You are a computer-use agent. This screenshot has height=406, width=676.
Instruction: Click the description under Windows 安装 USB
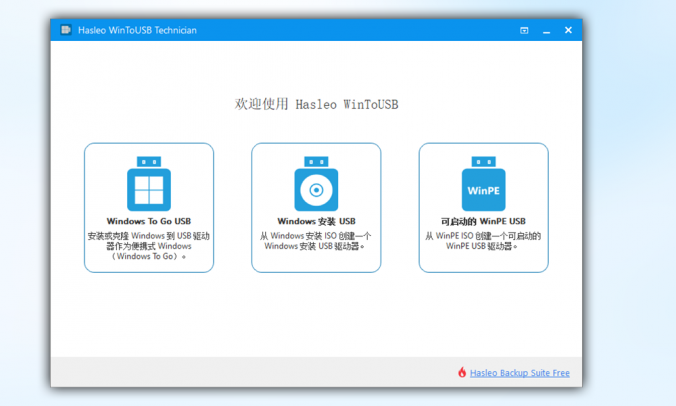[x=315, y=241]
